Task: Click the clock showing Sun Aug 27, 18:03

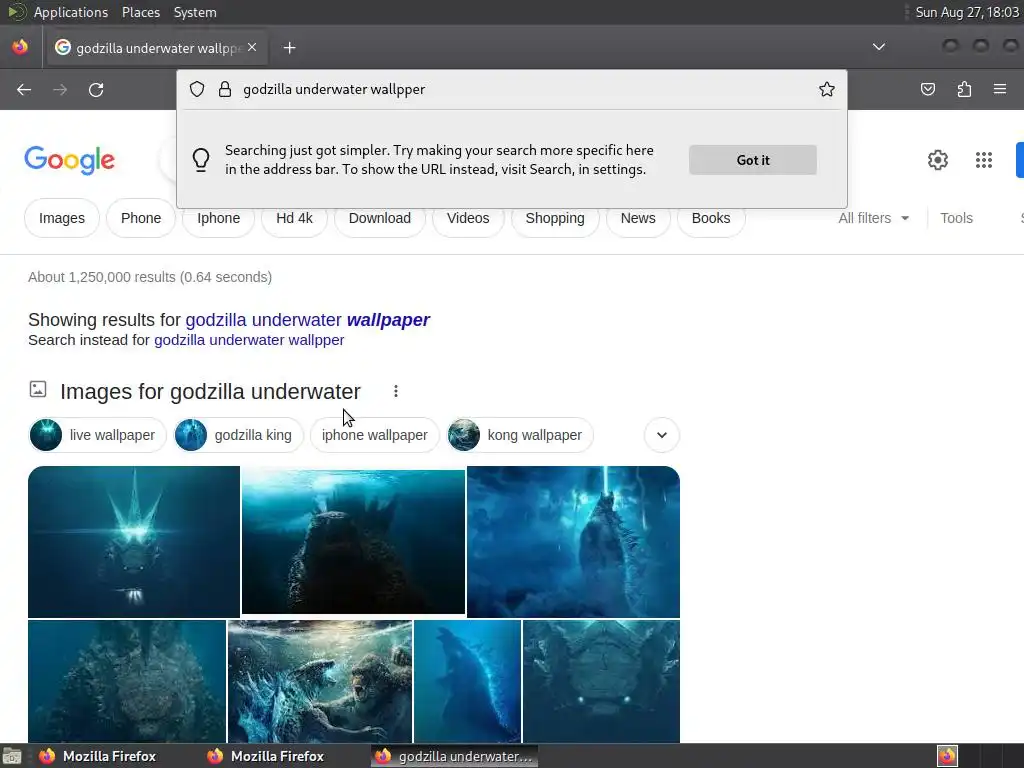Action: (x=967, y=12)
